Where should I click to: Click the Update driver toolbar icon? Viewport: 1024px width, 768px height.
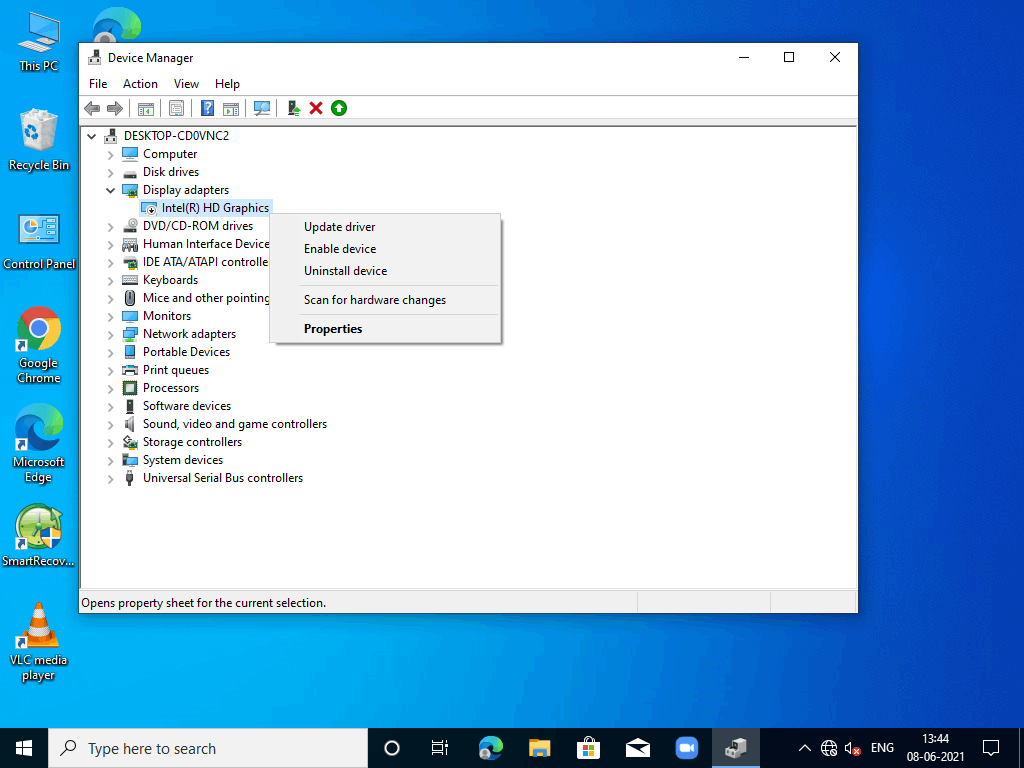tap(293, 108)
